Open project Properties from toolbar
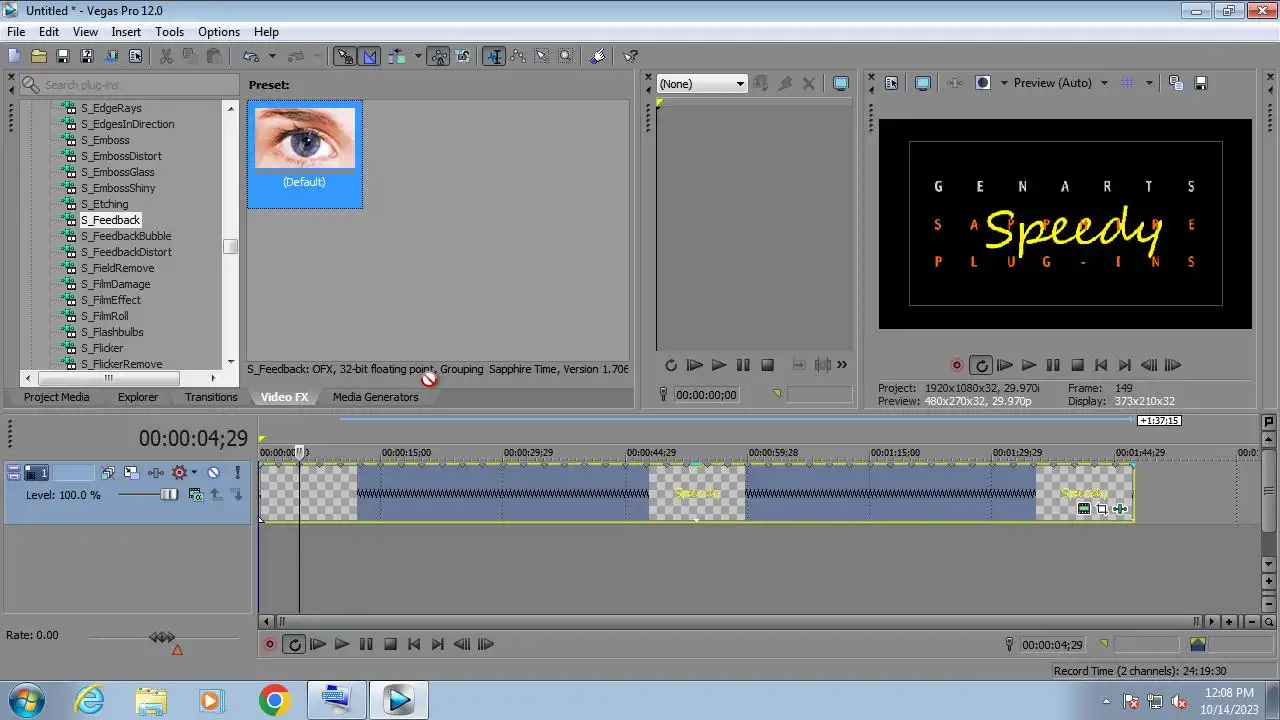Screen dimensions: 1280x720 [136, 57]
